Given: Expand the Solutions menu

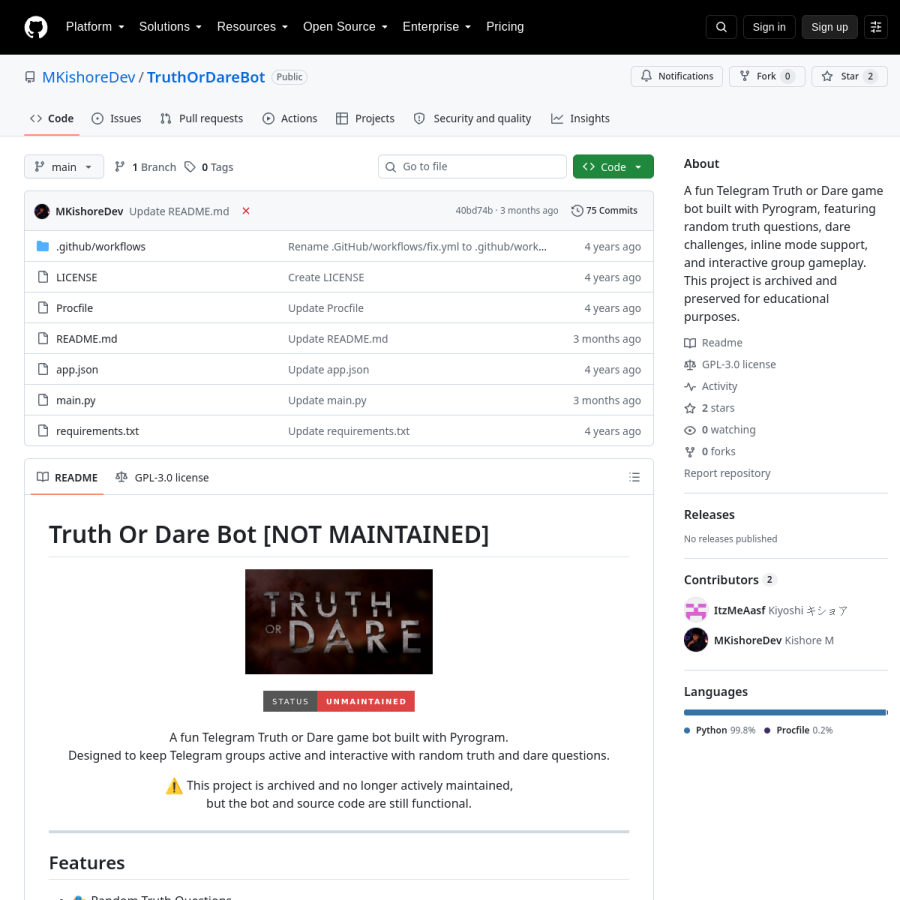Looking at the screenshot, I should 170,26.
